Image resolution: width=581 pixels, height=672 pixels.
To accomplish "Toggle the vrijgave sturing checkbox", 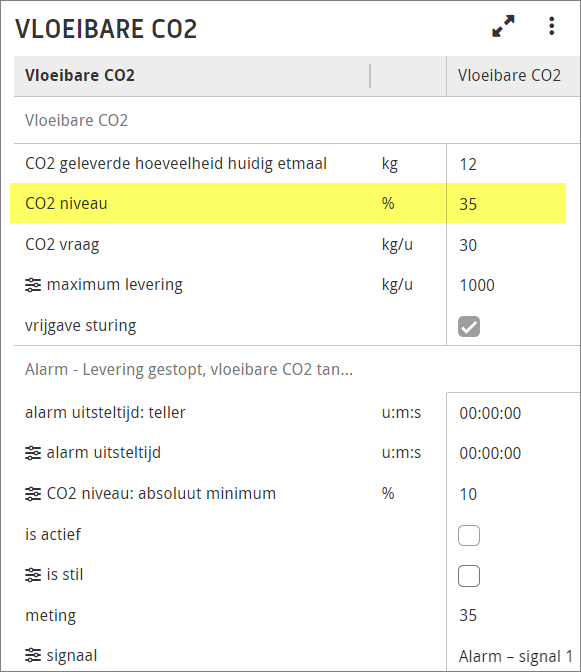I will click(x=469, y=327).
